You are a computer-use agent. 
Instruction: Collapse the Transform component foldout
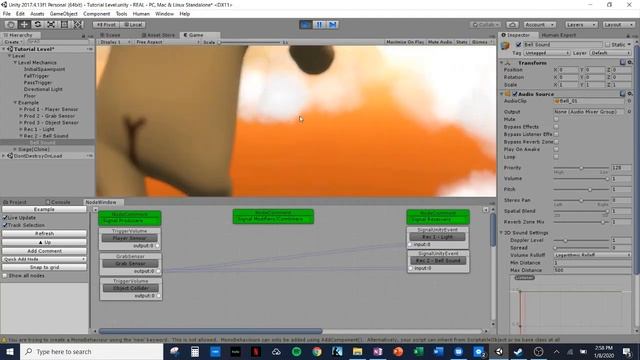coord(502,63)
